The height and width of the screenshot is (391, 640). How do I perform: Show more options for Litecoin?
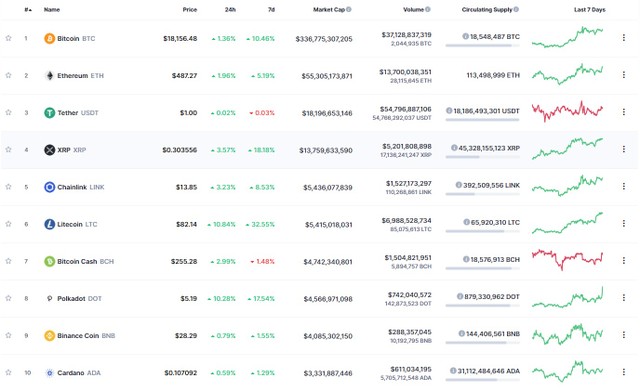(x=624, y=223)
